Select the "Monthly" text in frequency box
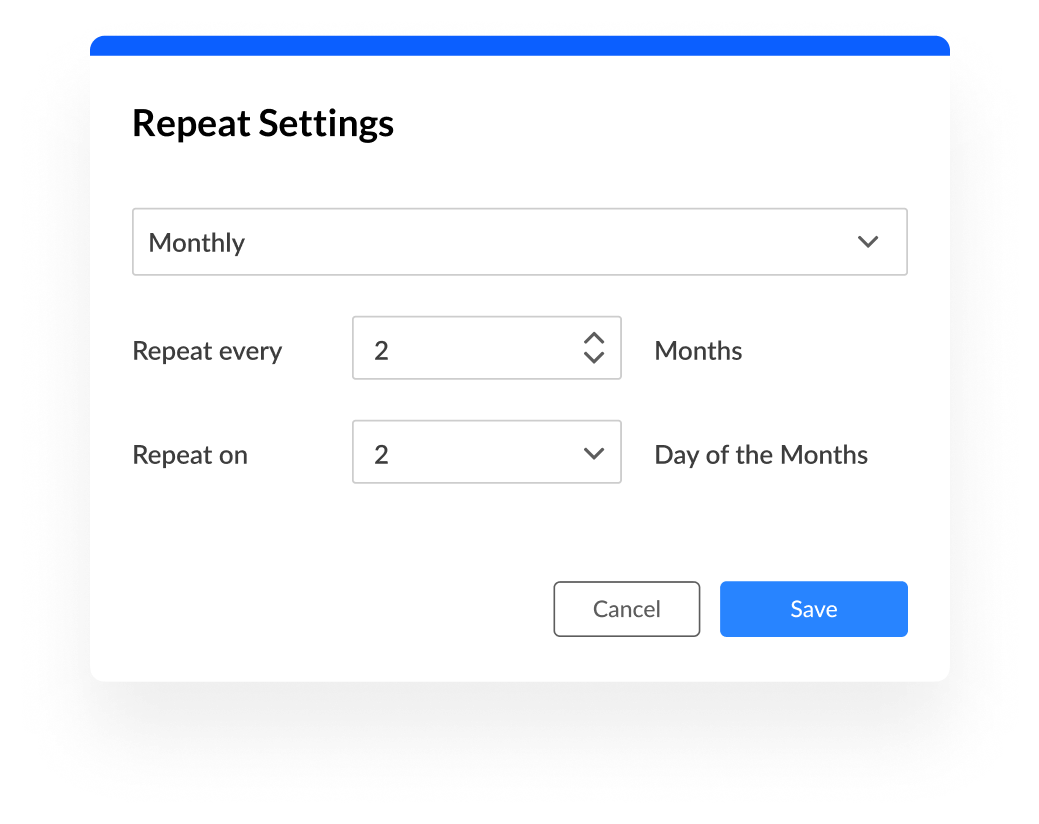Viewport: 1039px width, 824px height. 197,243
